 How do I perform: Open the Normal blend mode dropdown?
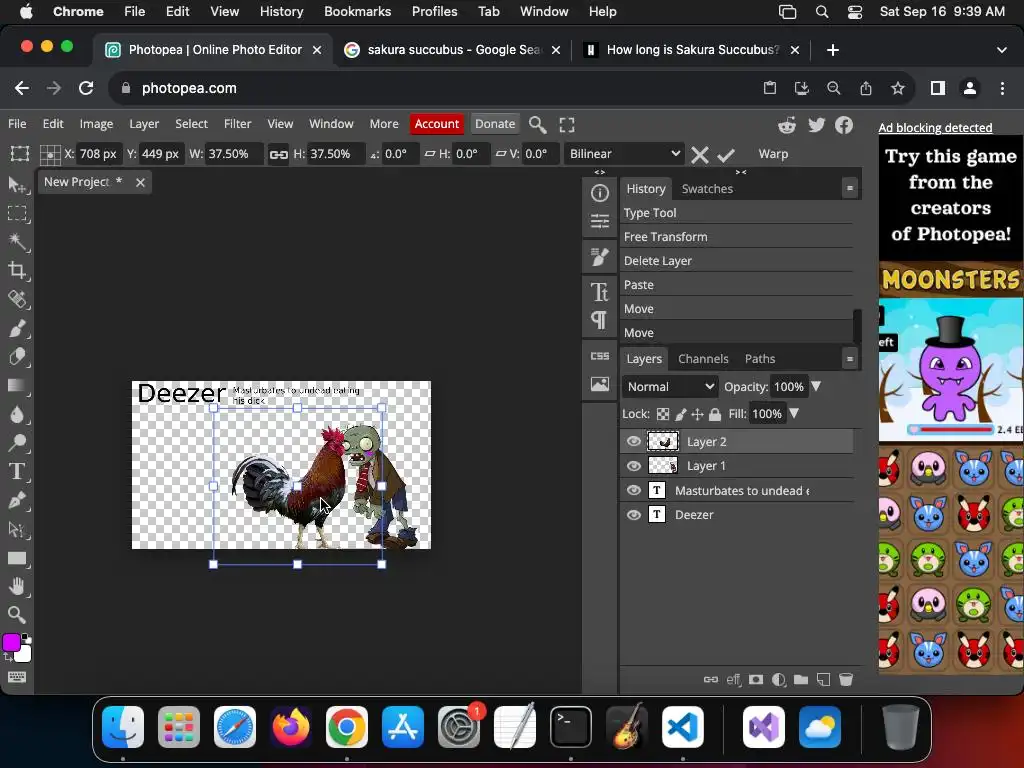click(x=670, y=387)
